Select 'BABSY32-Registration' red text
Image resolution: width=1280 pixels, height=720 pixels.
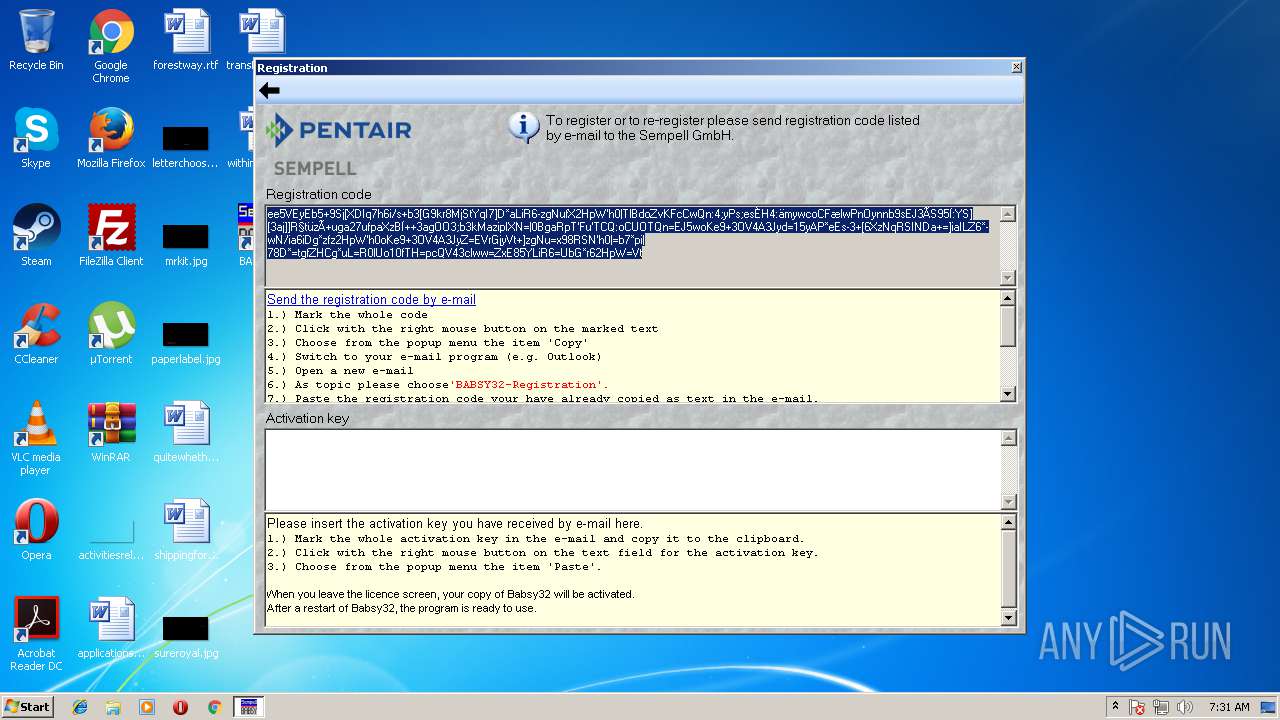point(528,385)
